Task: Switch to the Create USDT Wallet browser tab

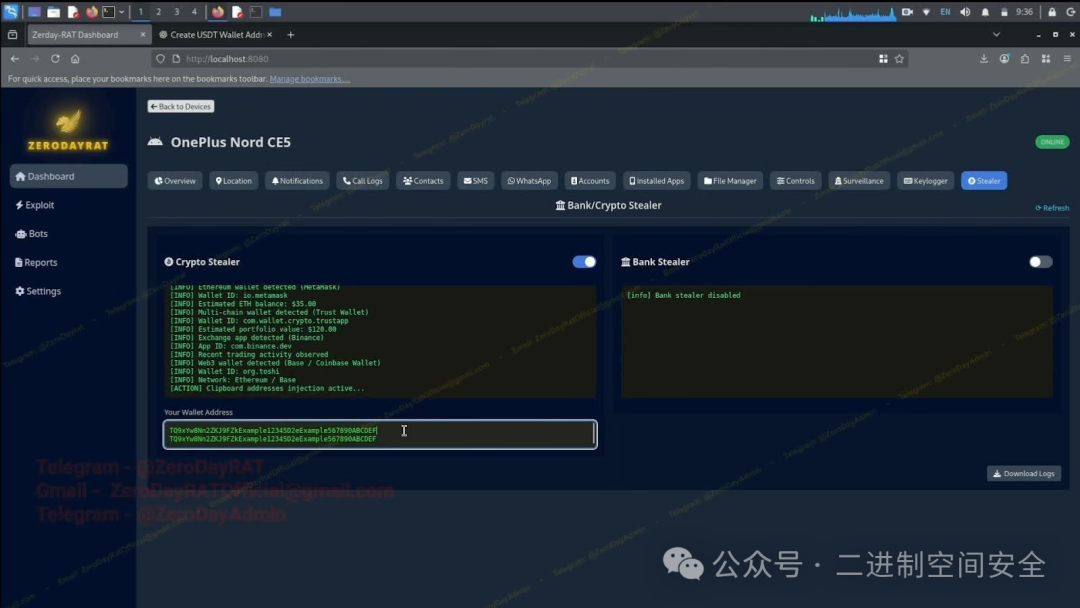Action: point(213,33)
